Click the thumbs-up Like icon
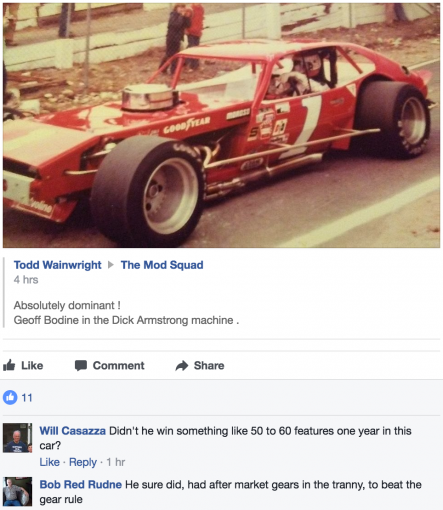 [9, 365]
